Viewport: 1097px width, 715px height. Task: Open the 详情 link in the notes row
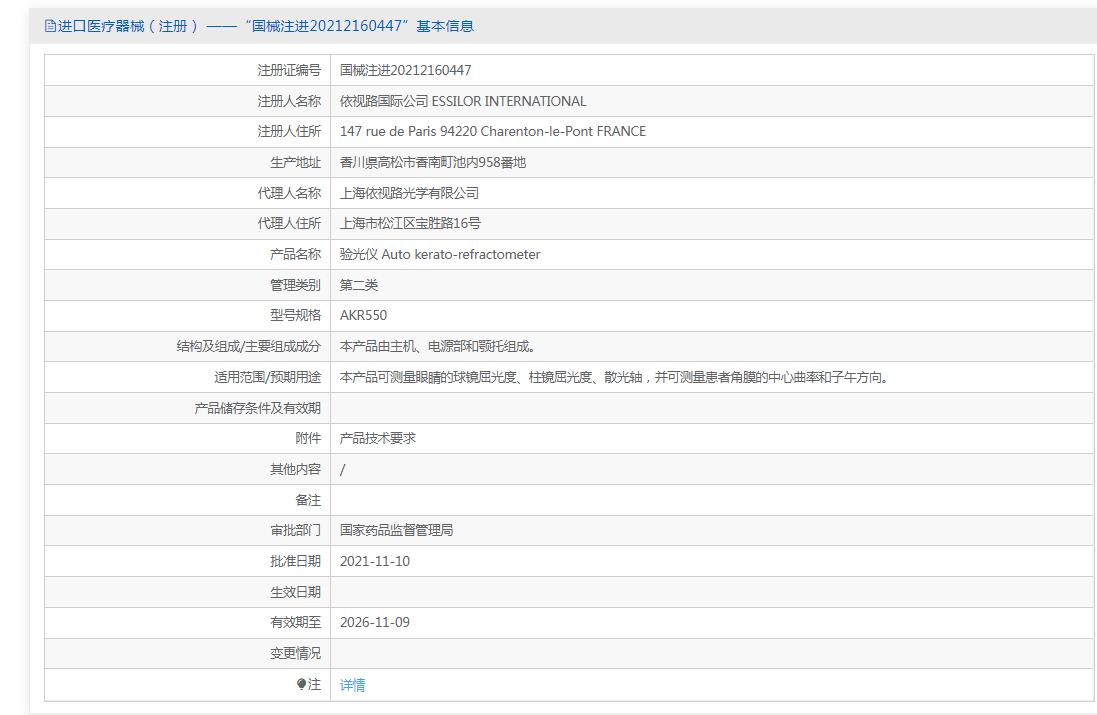click(353, 685)
